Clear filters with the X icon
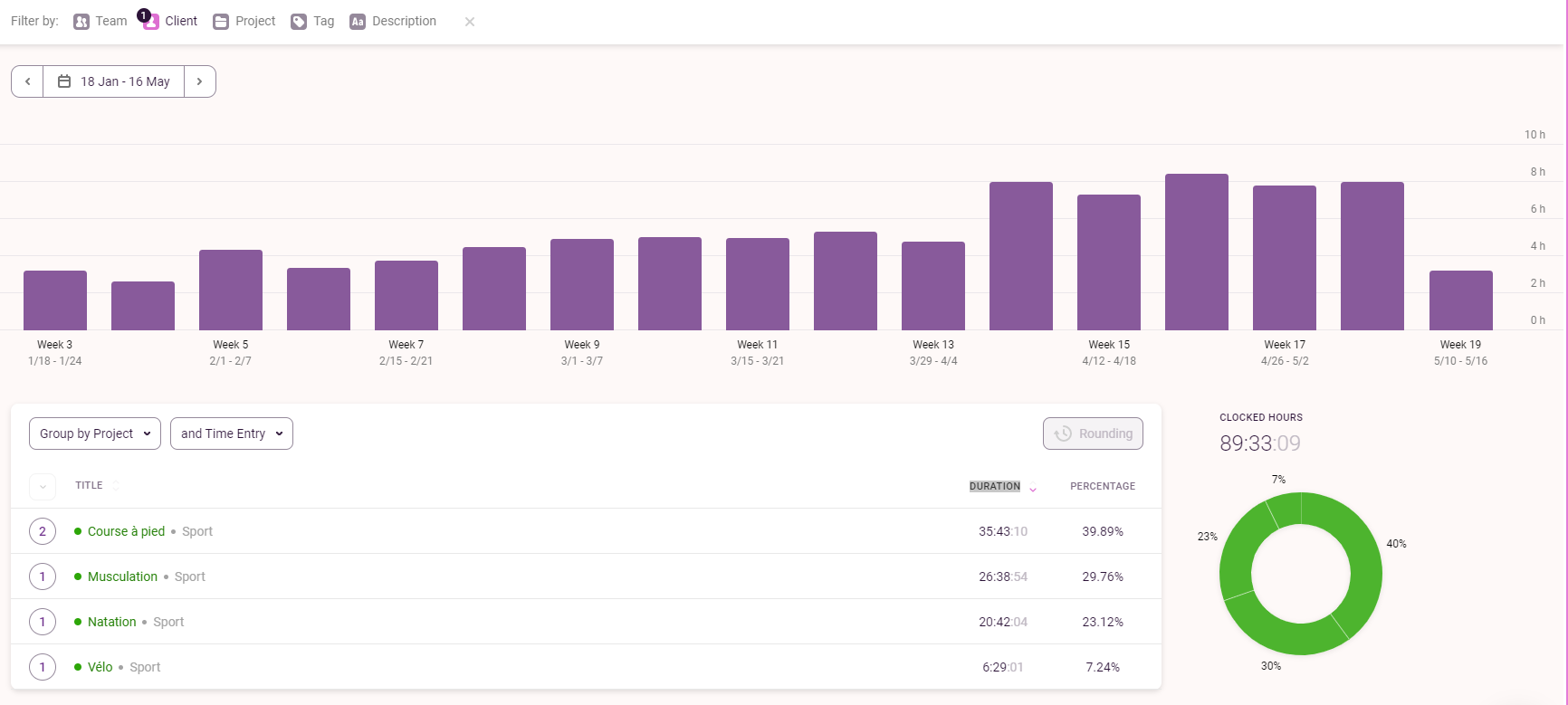 pos(470,22)
